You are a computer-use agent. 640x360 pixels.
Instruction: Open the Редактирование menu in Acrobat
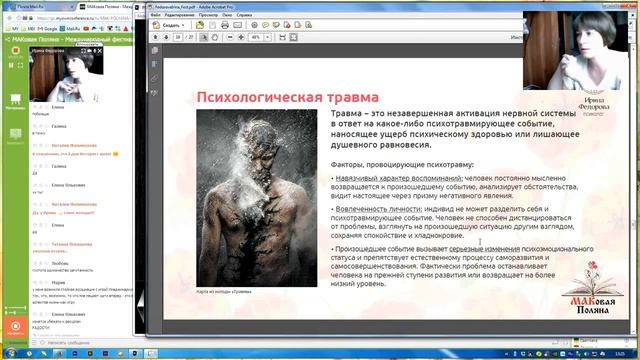(x=179, y=15)
